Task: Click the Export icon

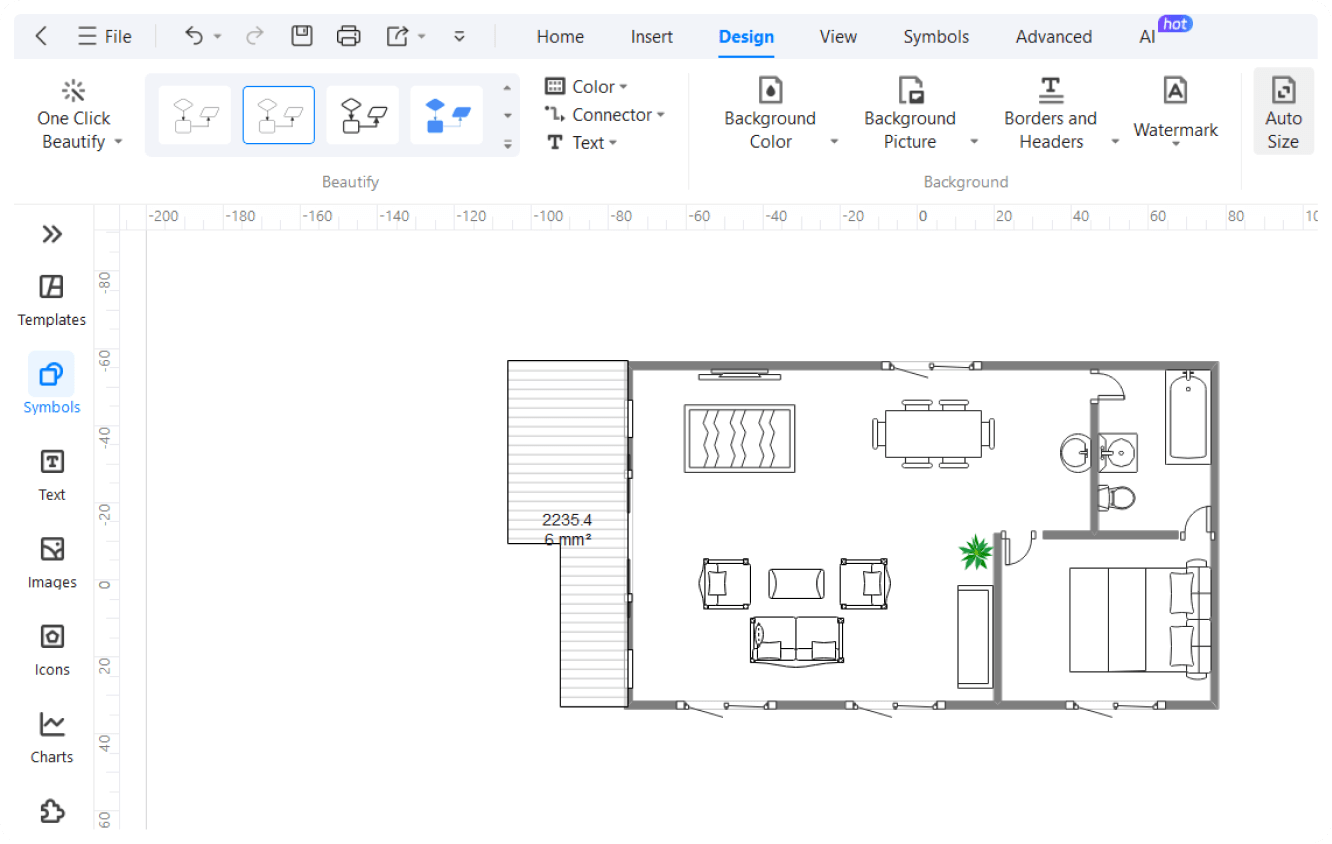Action: 397,36
